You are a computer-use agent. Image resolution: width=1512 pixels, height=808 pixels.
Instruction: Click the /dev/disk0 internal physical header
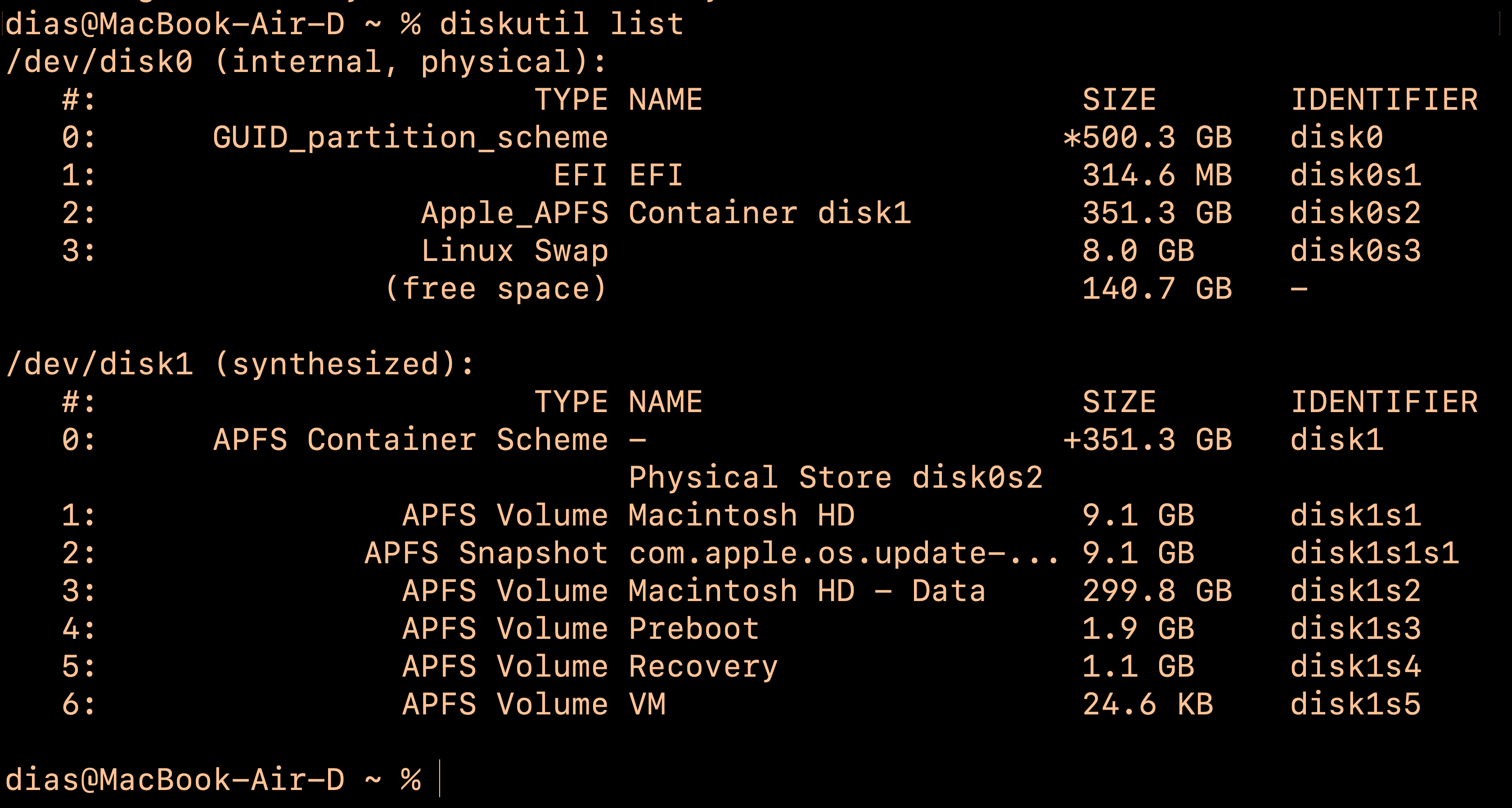click(305, 62)
